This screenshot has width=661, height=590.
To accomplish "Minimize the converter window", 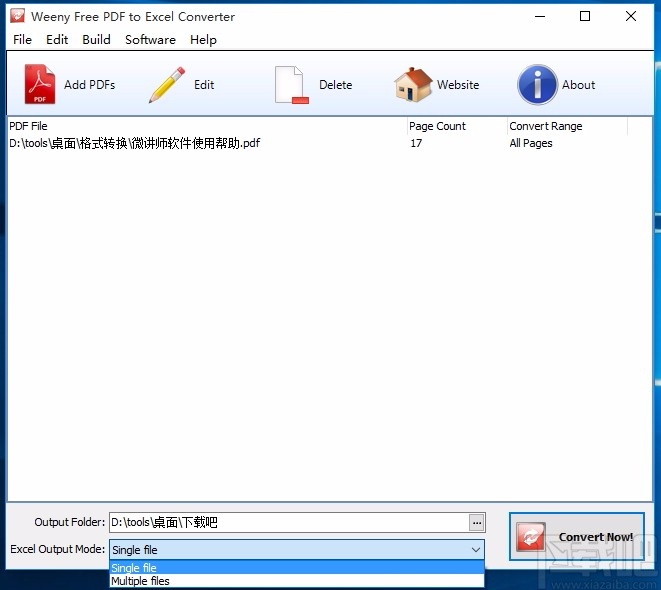I will 540,16.
